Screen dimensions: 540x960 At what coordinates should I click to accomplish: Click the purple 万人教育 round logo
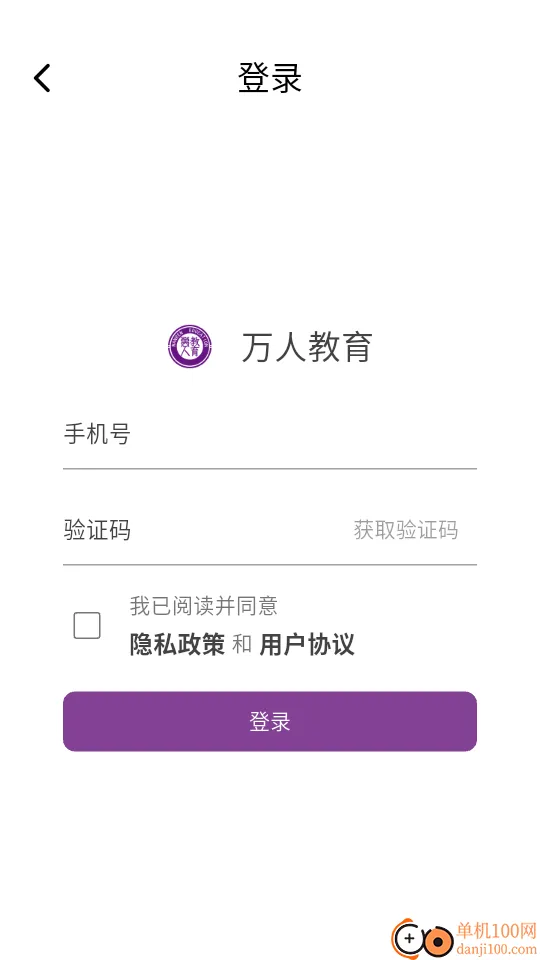point(190,347)
